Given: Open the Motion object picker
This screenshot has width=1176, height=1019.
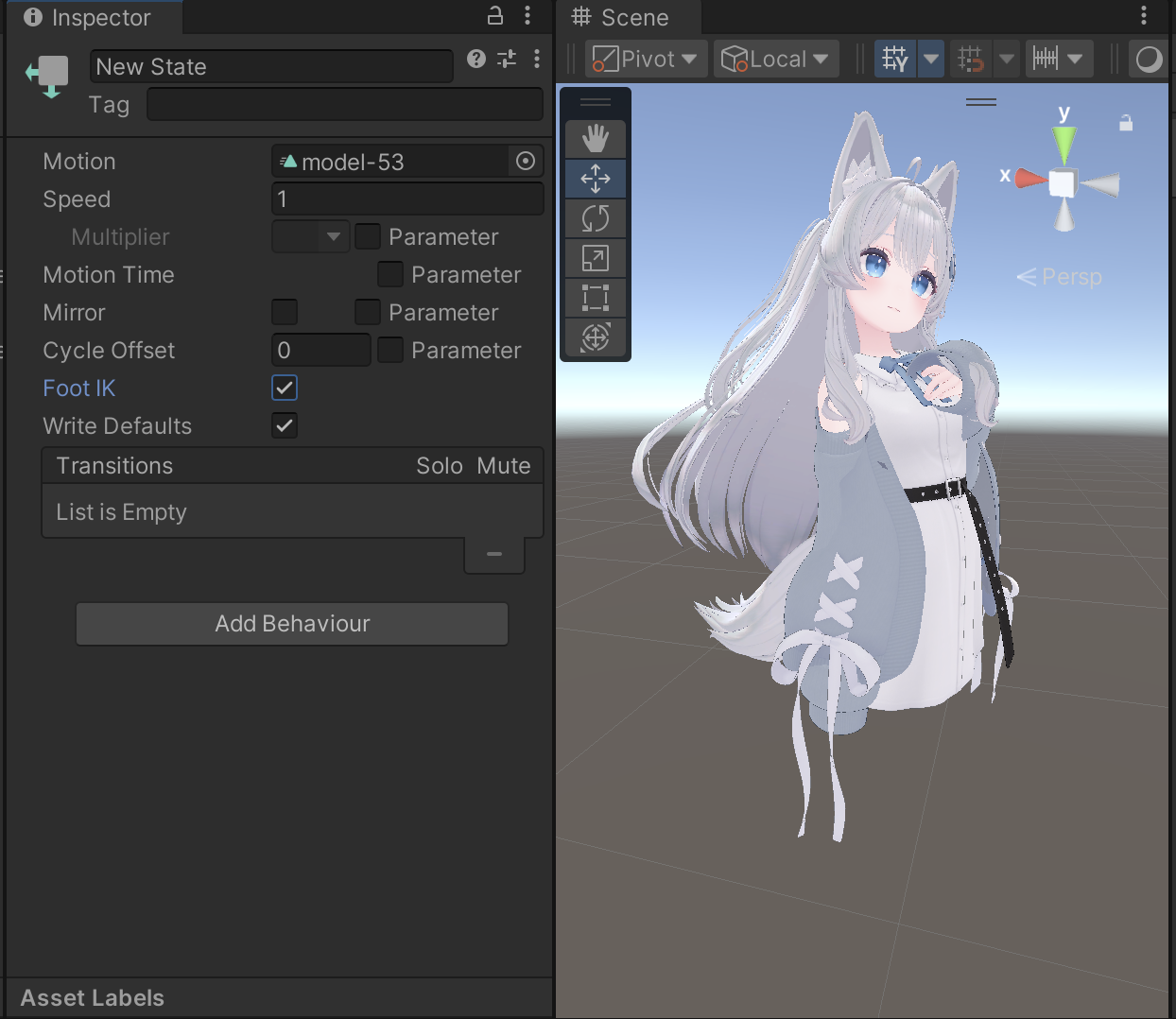Looking at the screenshot, I should pyautogui.click(x=526, y=162).
